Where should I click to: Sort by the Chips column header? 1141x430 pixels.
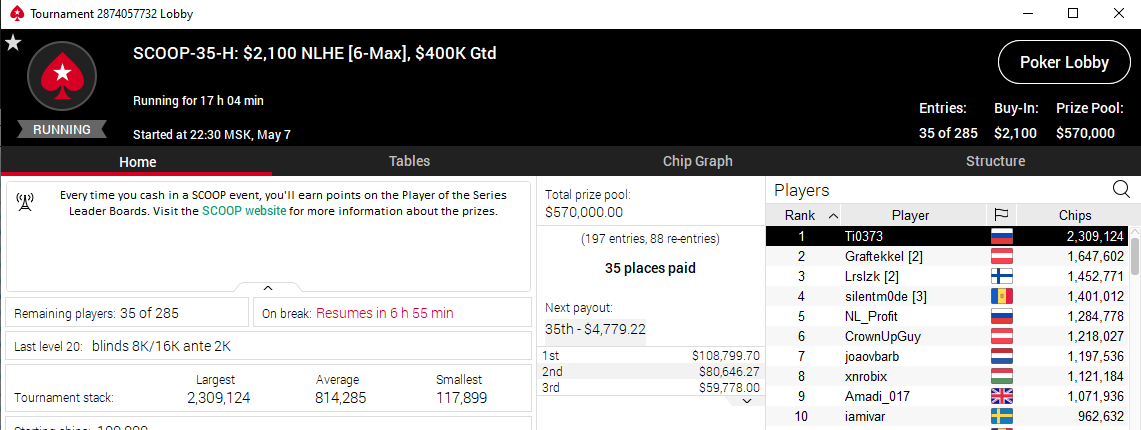click(1074, 215)
